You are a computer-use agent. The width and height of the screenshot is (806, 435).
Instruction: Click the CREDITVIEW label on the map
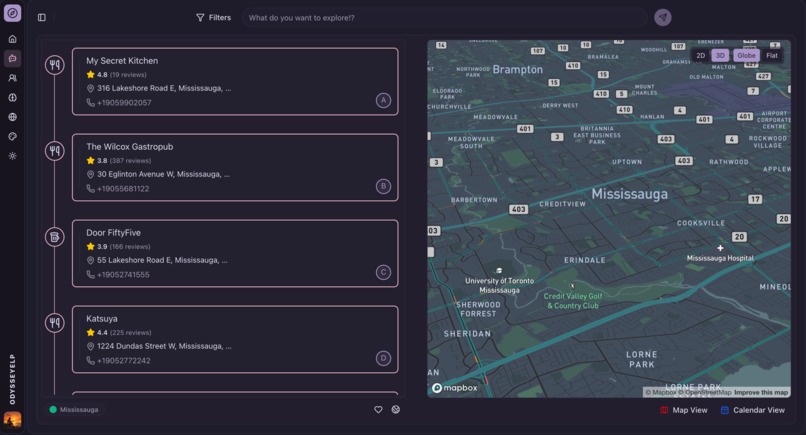(x=562, y=204)
